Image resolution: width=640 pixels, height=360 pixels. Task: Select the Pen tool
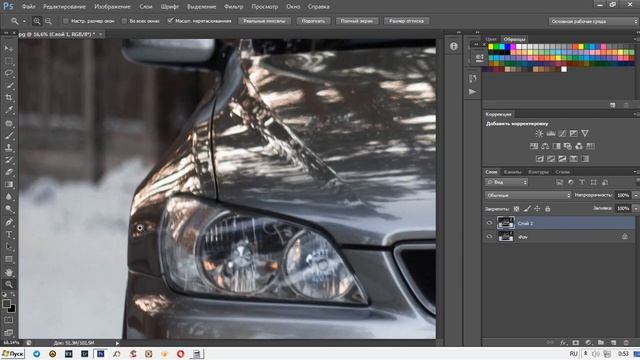(x=9, y=222)
